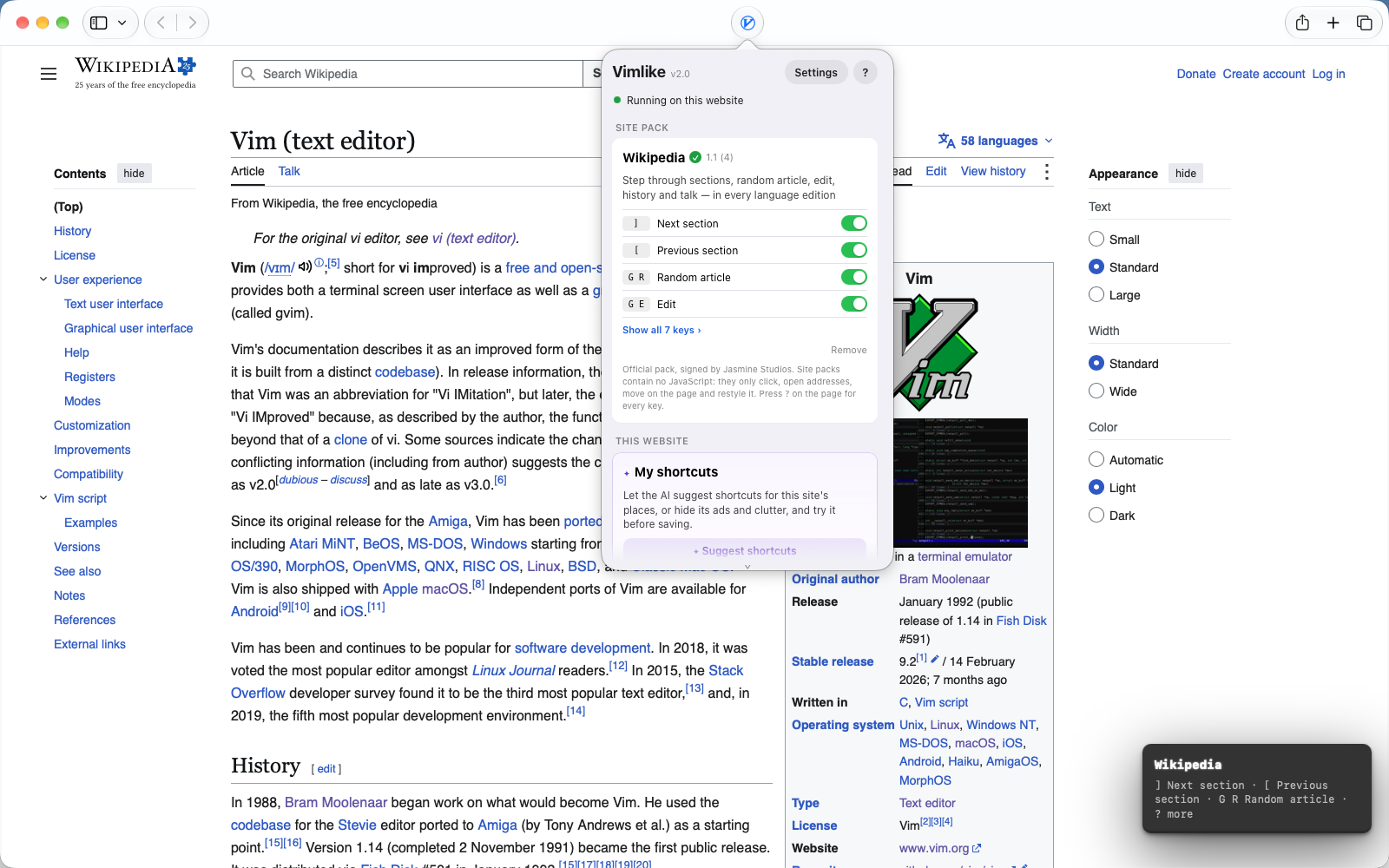Disable the Edit shortcut switch
The height and width of the screenshot is (868, 1389).
click(x=854, y=304)
